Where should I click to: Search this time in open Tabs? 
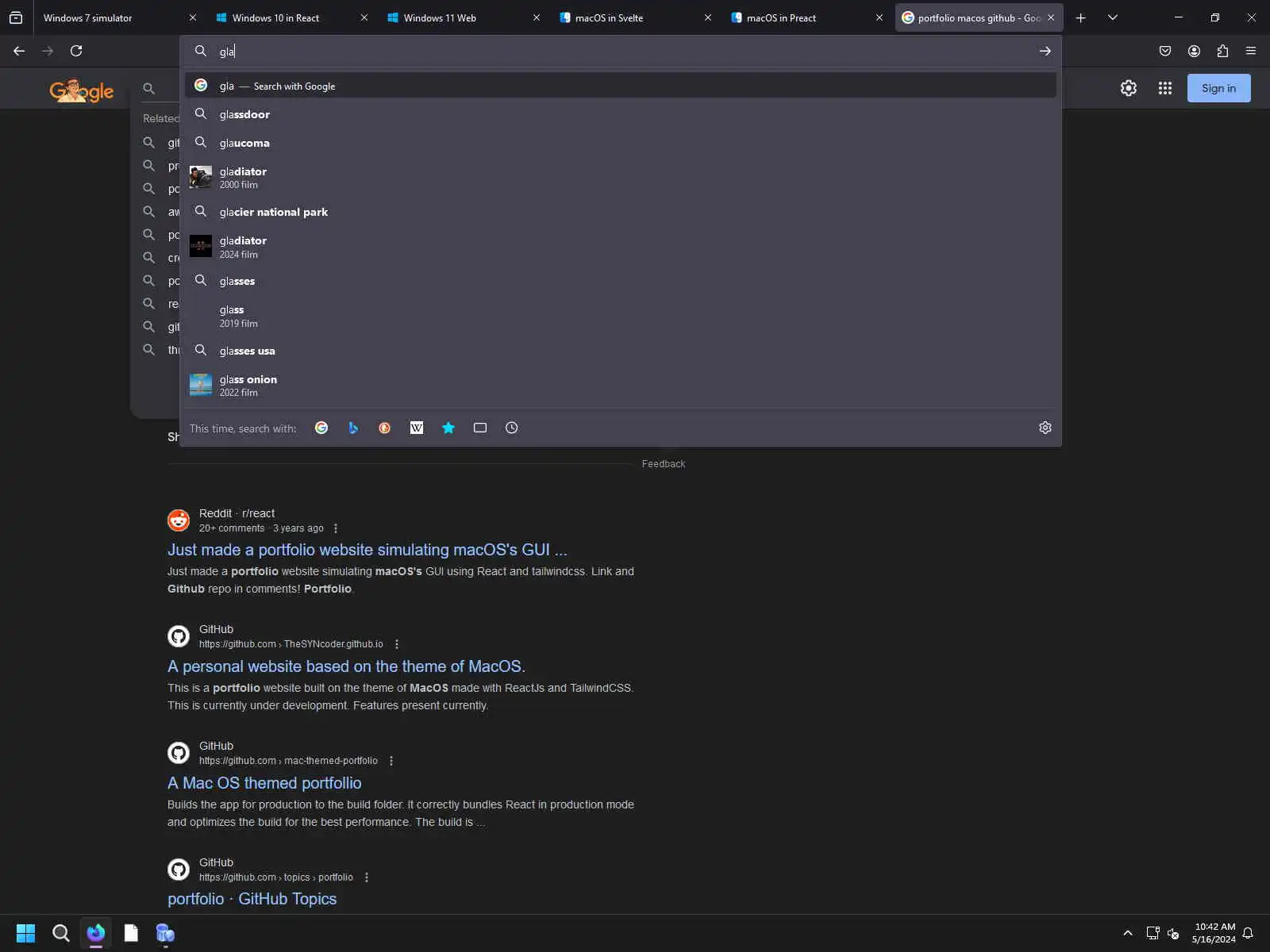pos(480,428)
